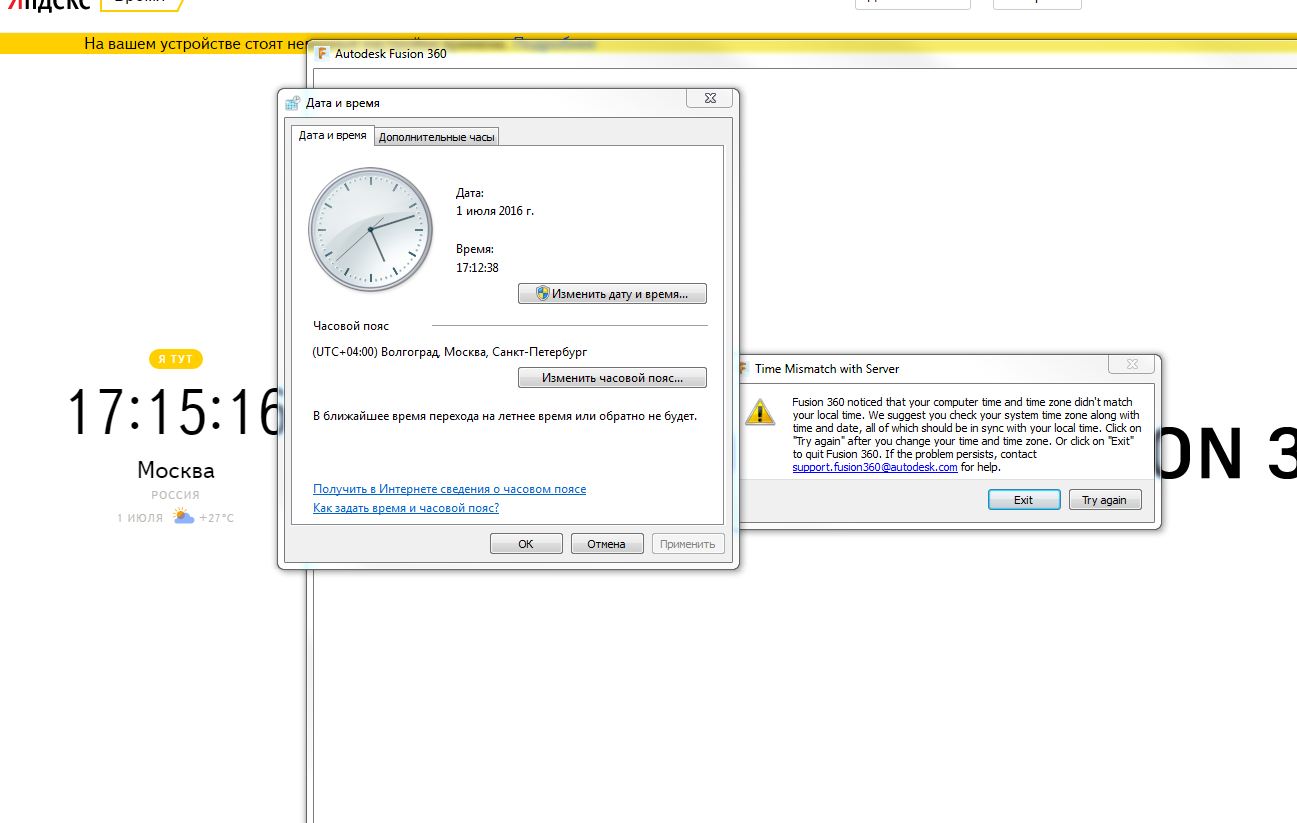The image size is (1297, 823).
Task: Click the time value 17:12:38
Action: pyautogui.click(x=477, y=267)
